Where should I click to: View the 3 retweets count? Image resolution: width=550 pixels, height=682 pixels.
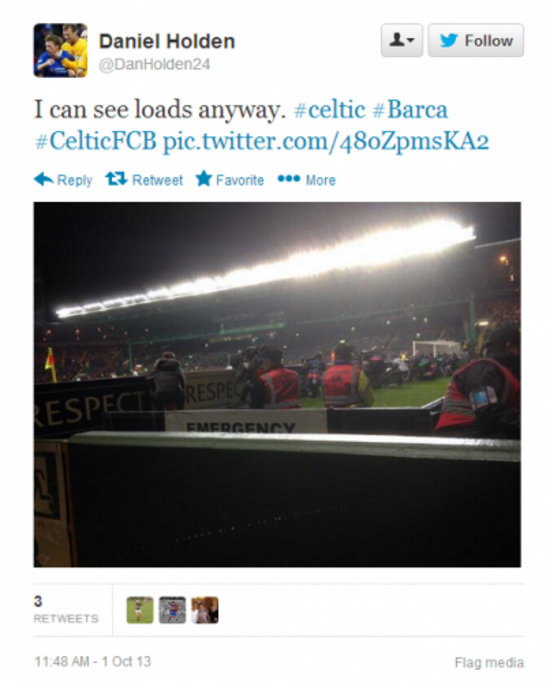[66, 609]
